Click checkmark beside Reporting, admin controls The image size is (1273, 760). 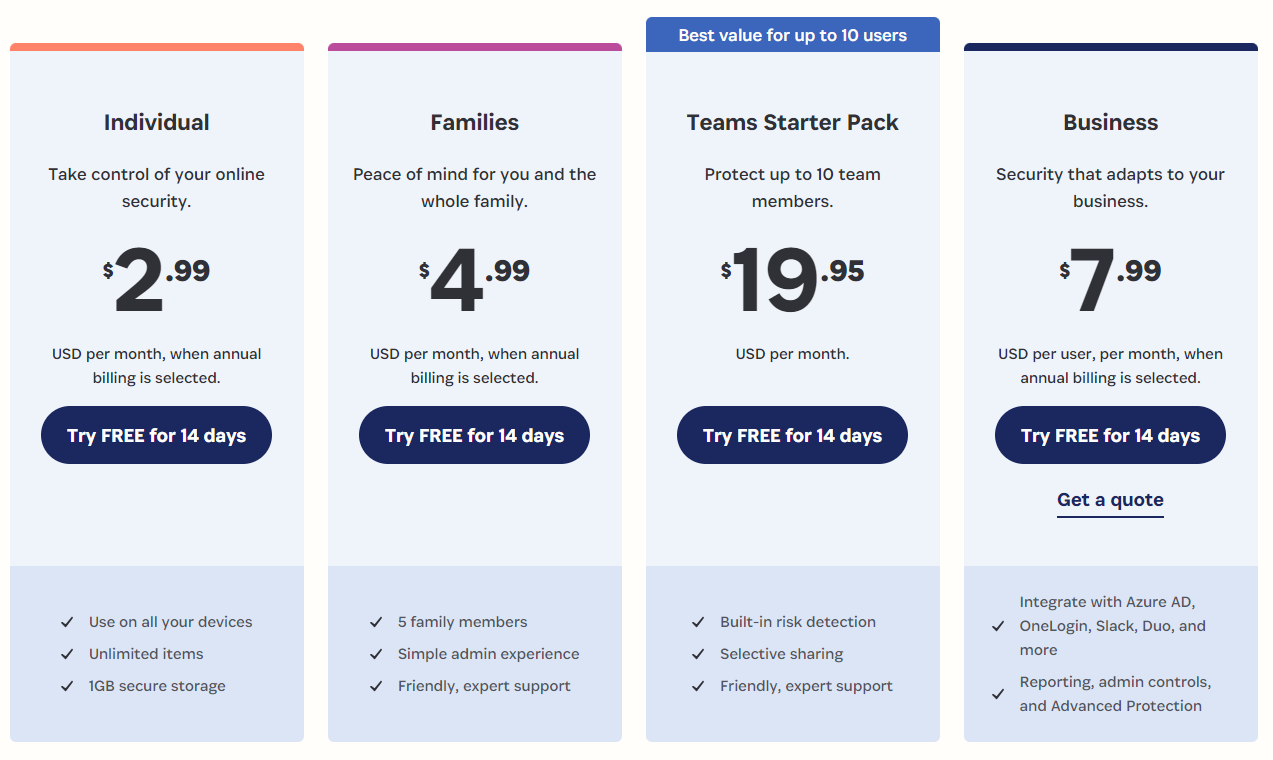point(998,694)
